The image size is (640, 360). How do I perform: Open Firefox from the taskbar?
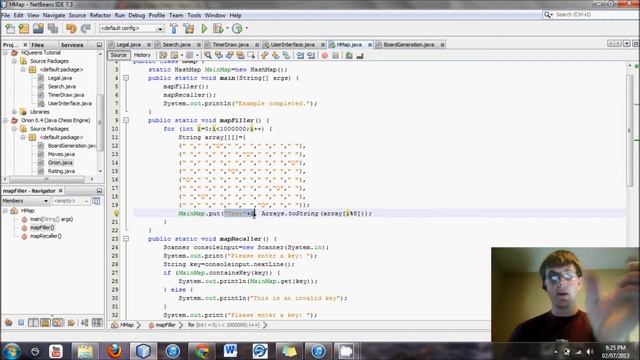[114, 351]
